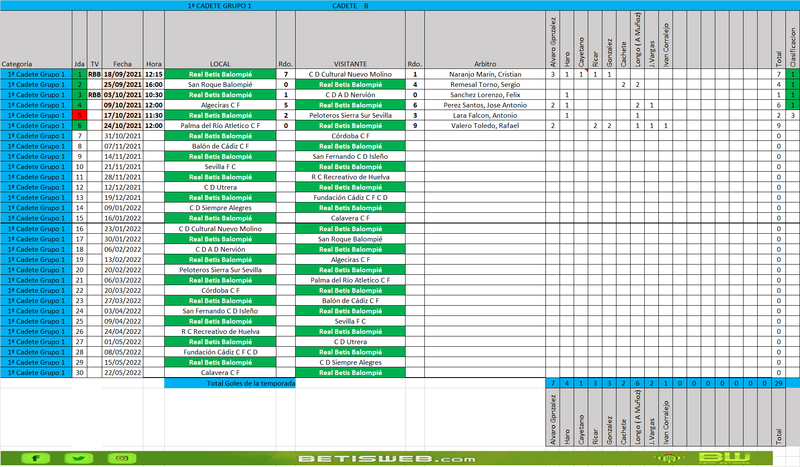Screen dimensions: 800x467
Task: Select referee 'Valero Toledo, Rafael'
Action: click(x=485, y=126)
